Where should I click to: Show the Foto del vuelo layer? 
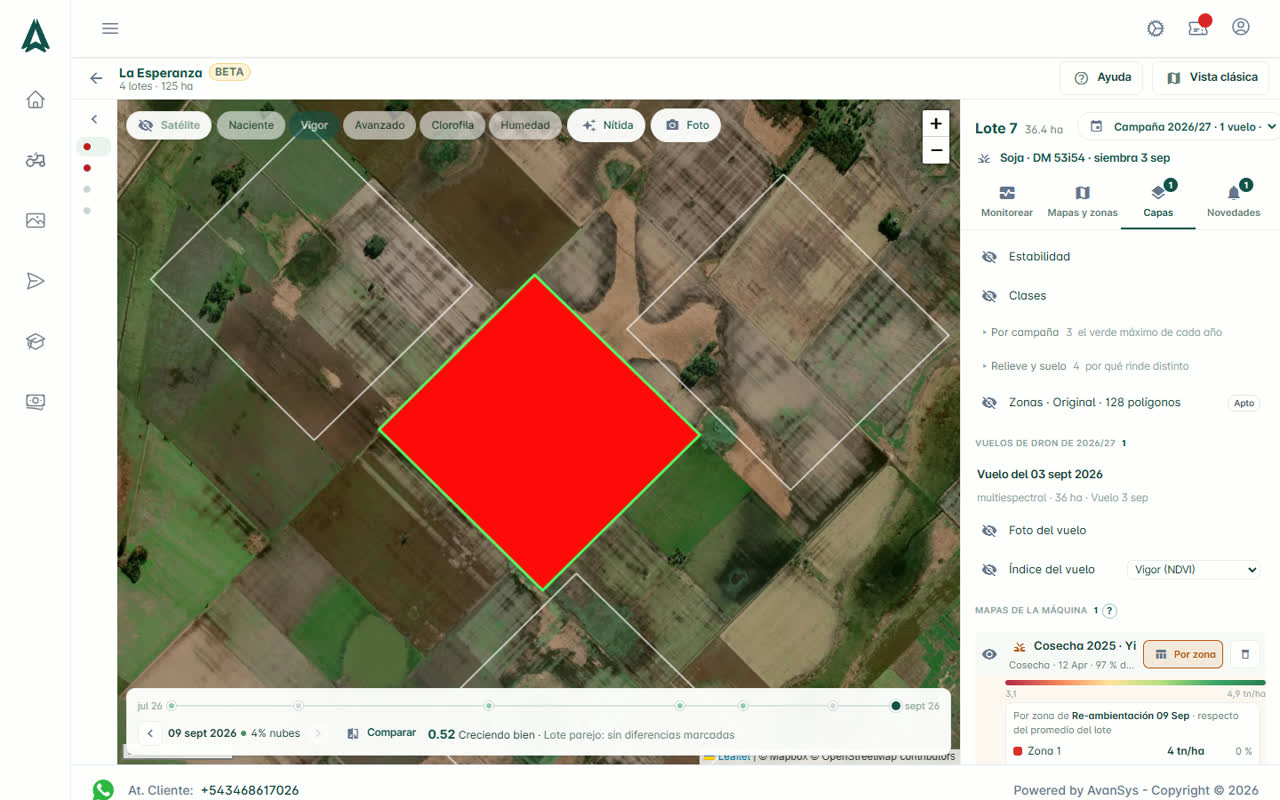click(x=989, y=531)
